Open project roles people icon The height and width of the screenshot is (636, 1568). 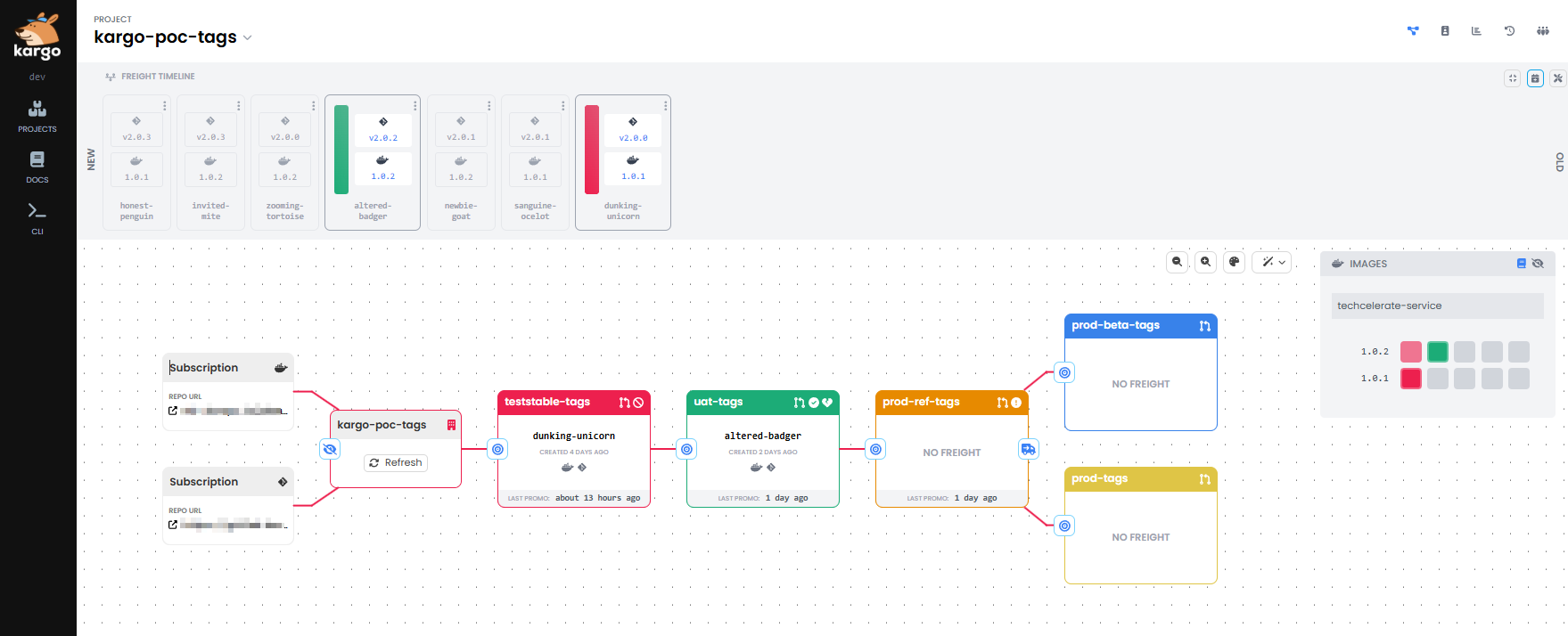click(1542, 31)
